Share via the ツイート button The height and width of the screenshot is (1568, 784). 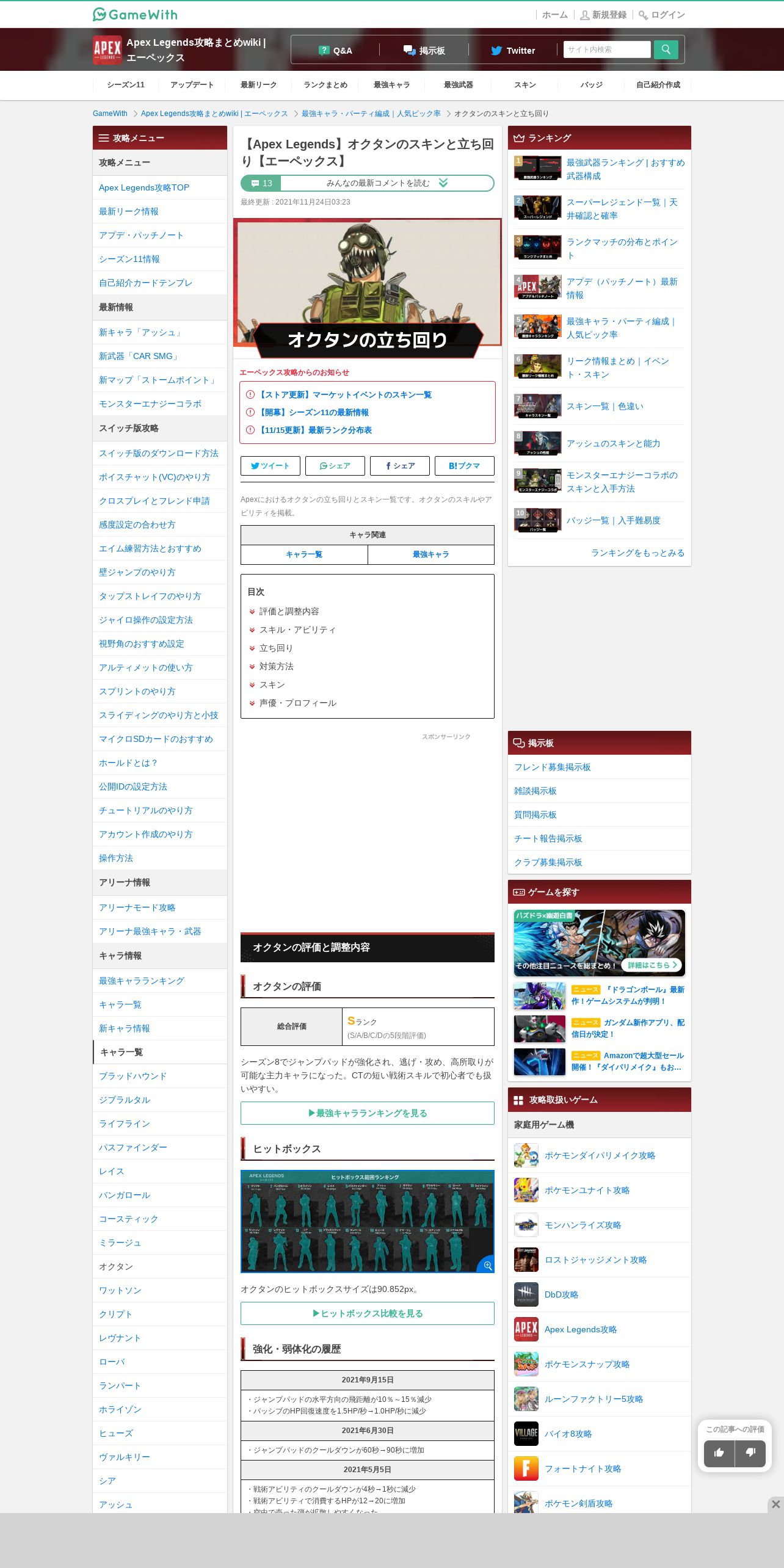coord(270,466)
